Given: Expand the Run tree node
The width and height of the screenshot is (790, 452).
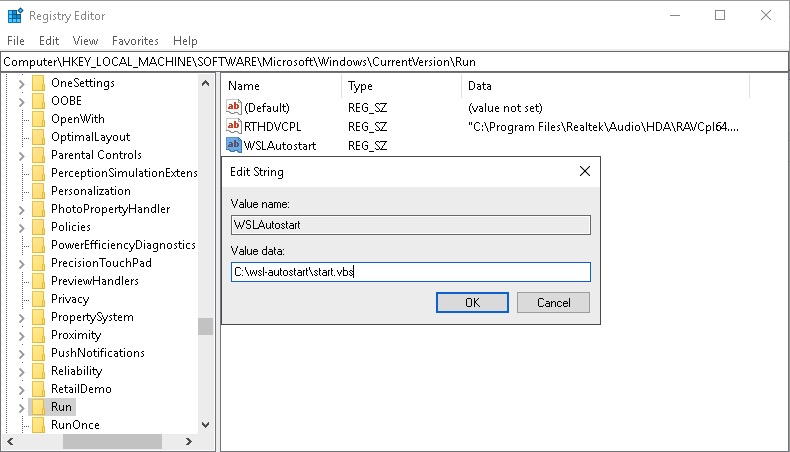Looking at the screenshot, I should click(21, 408).
